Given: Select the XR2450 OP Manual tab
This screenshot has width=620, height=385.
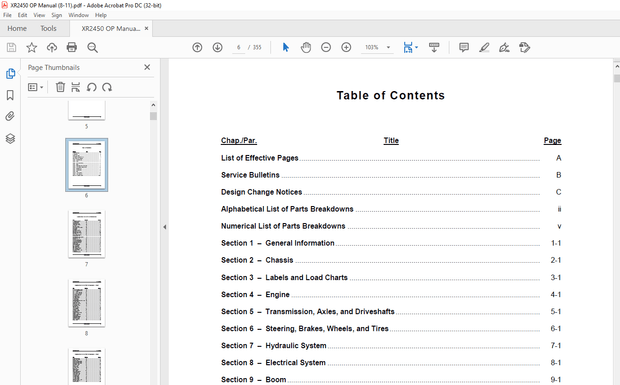Looking at the screenshot, I should tap(110, 28).
